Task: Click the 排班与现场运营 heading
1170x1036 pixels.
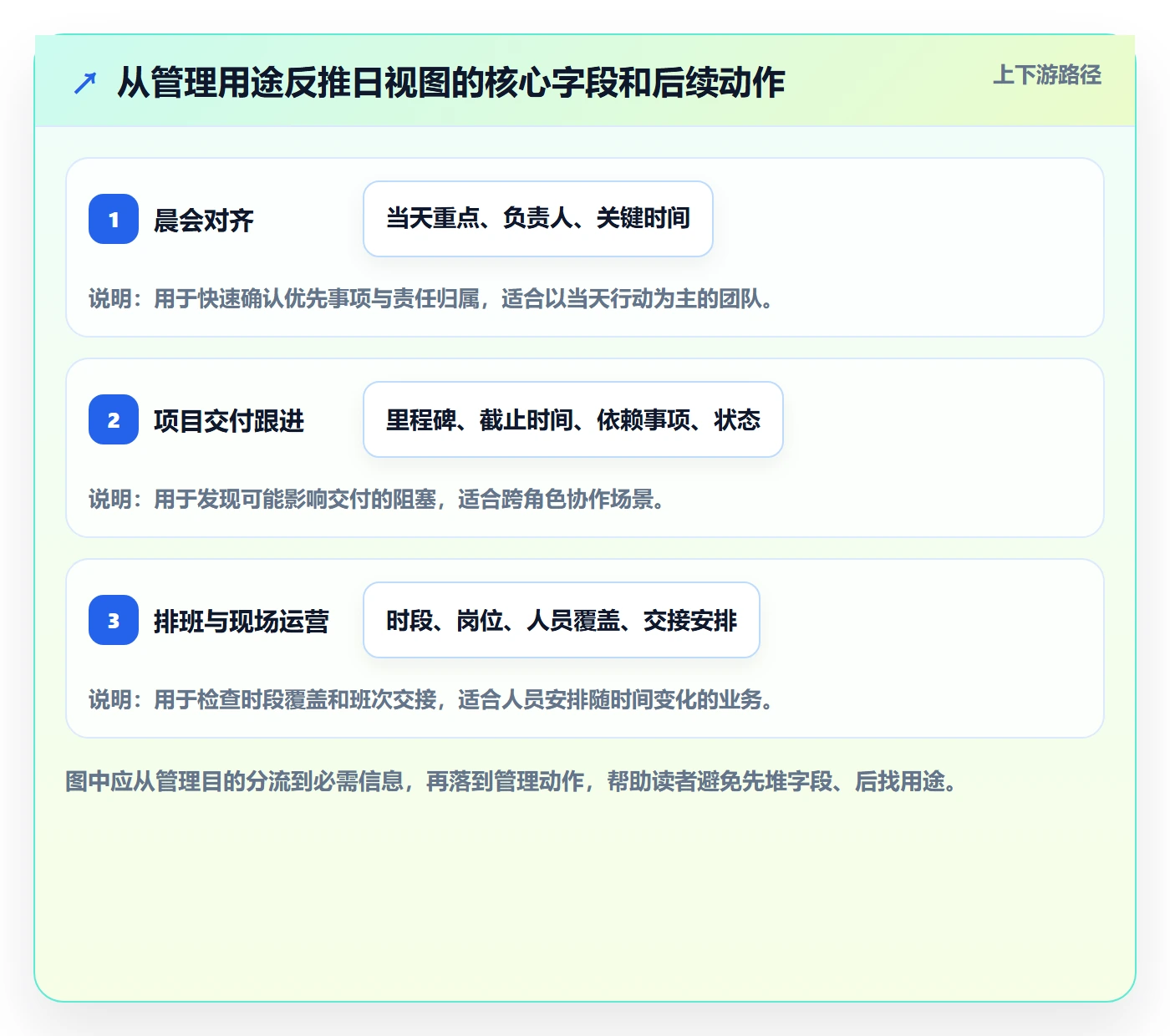Action: (x=242, y=622)
